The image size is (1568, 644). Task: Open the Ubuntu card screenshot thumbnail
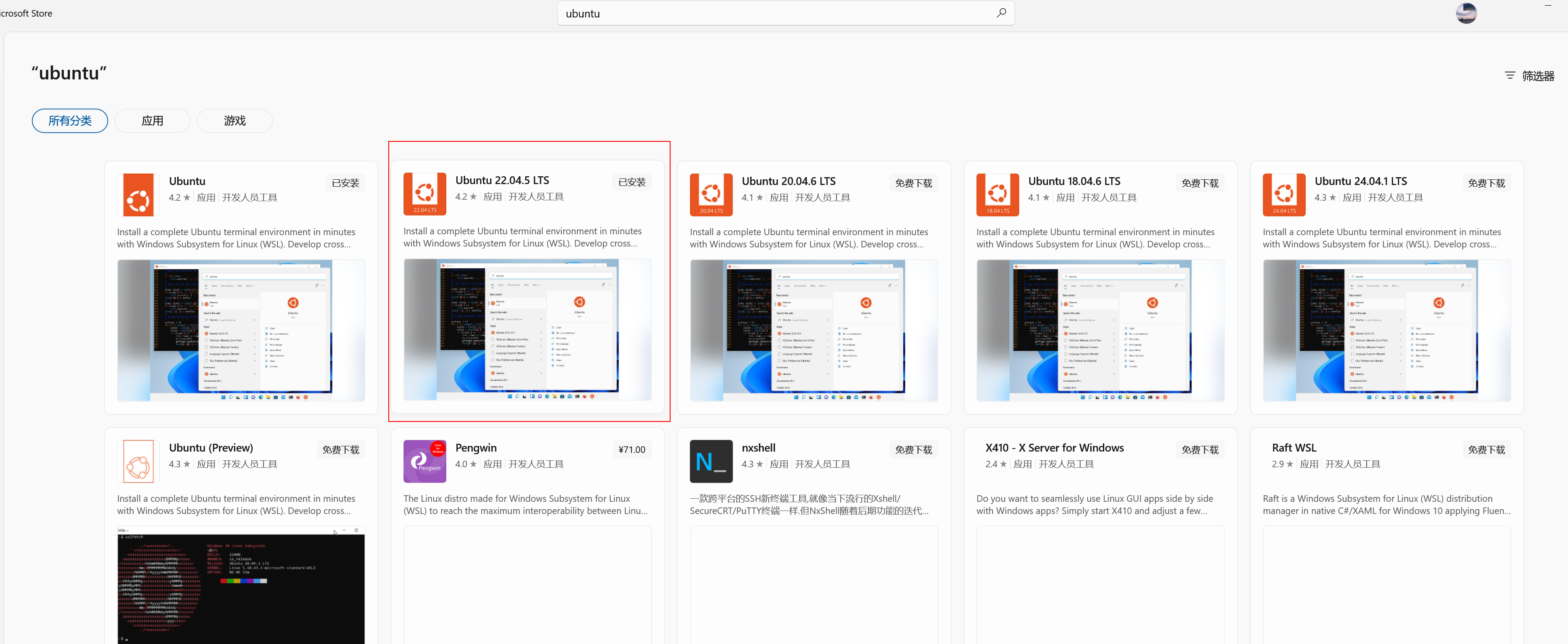click(241, 331)
